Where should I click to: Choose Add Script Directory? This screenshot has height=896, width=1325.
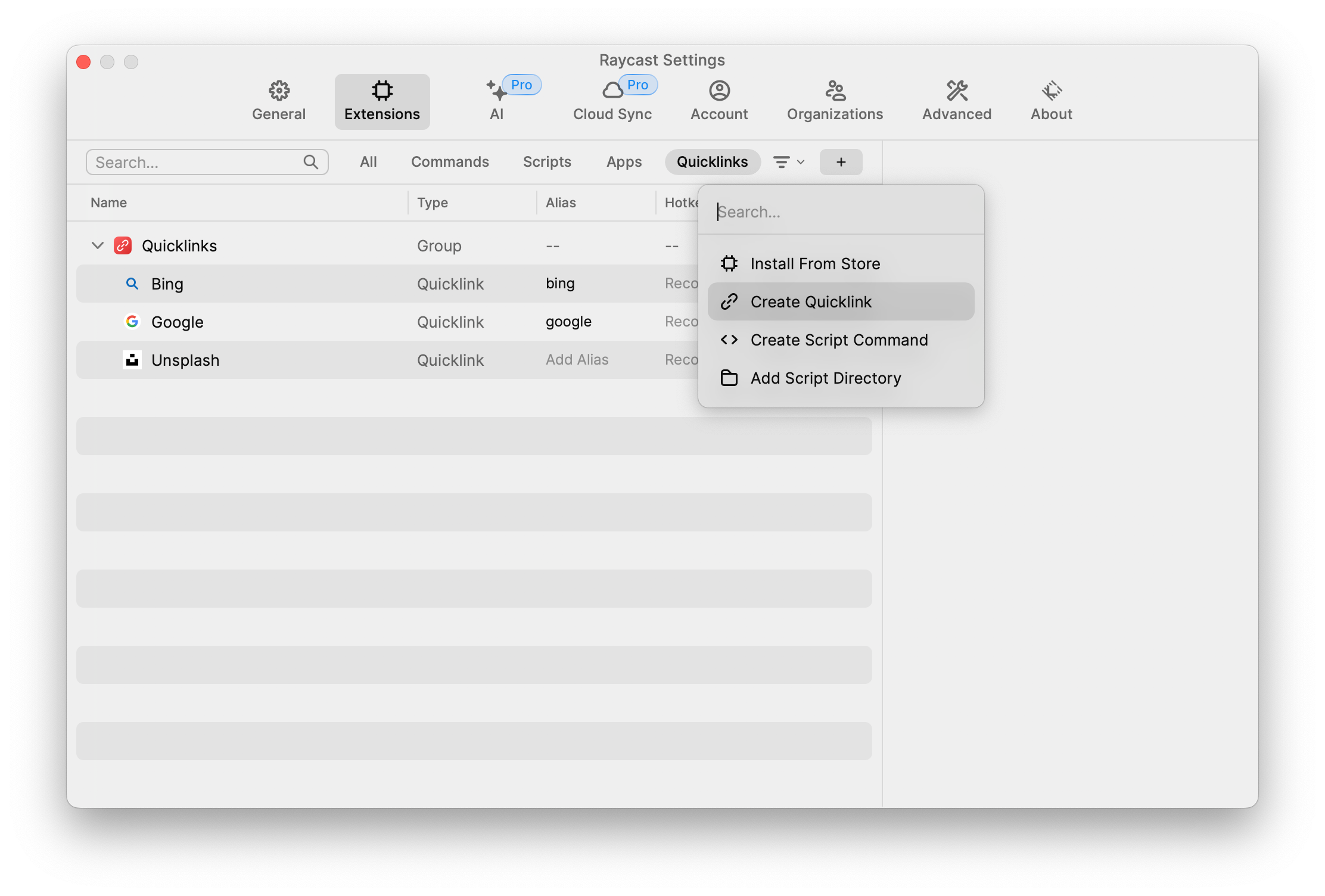pos(841,378)
